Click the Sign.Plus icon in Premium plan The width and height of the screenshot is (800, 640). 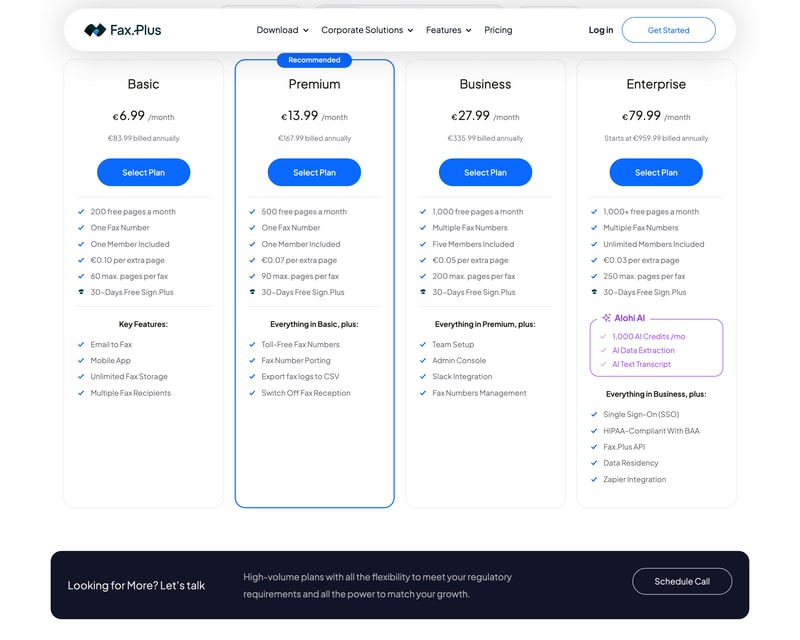point(252,292)
